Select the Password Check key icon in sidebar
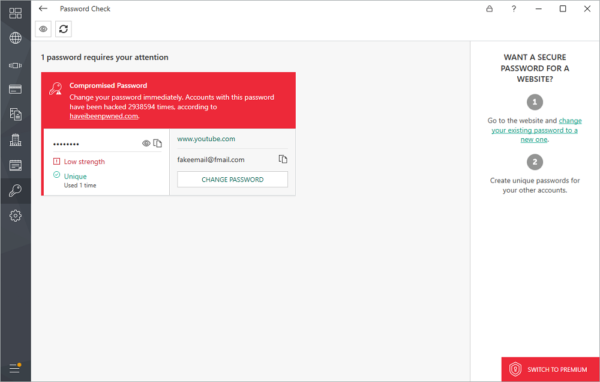Image resolution: width=600 pixels, height=382 pixels. (x=15, y=191)
